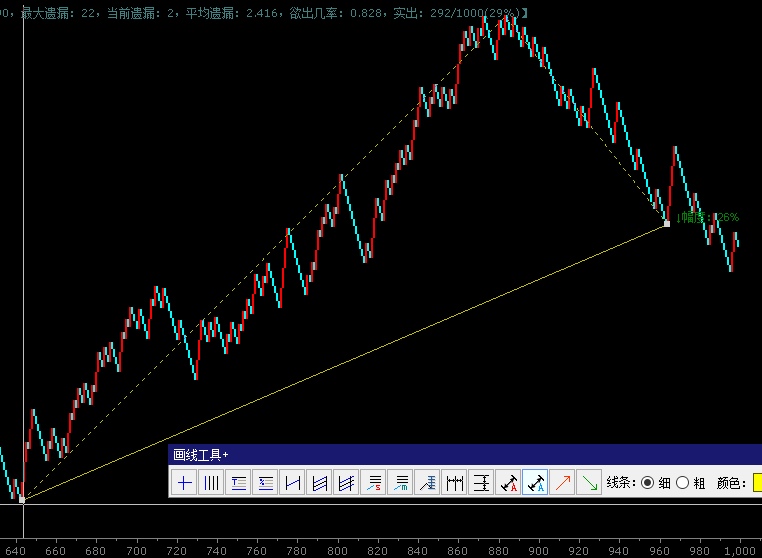Screen dimensions: 762x558
Task: Click the measure tool with red A
Action: tap(508, 483)
